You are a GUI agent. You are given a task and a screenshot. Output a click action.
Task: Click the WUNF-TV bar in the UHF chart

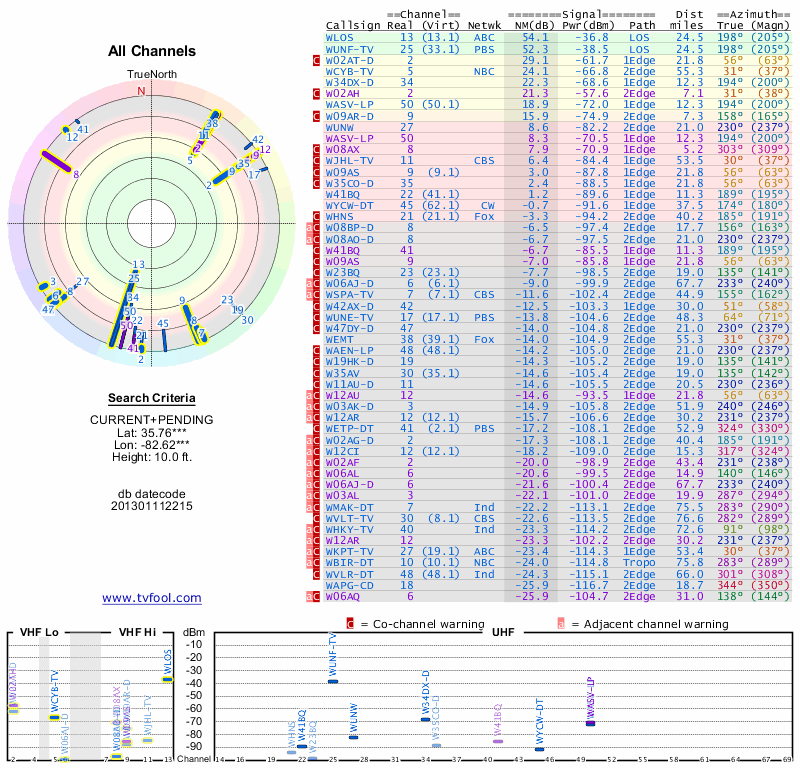pyautogui.click(x=333, y=681)
